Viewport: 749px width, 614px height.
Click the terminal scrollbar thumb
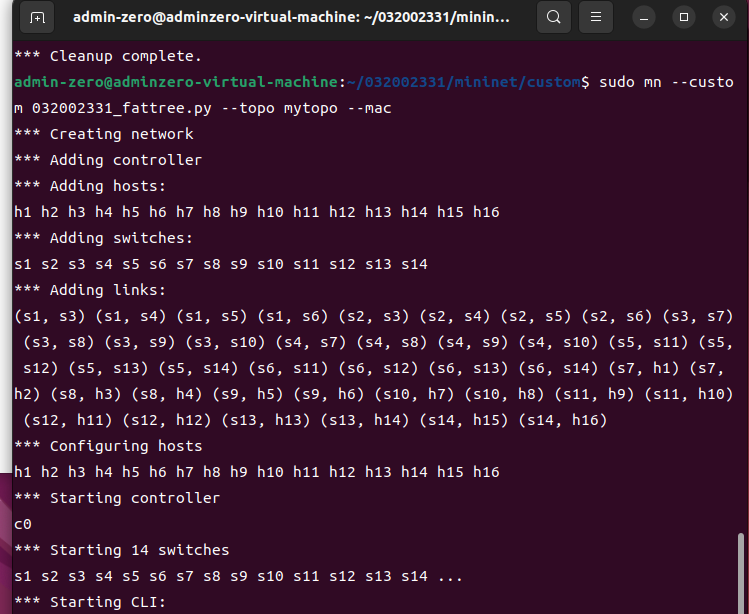point(741,573)
